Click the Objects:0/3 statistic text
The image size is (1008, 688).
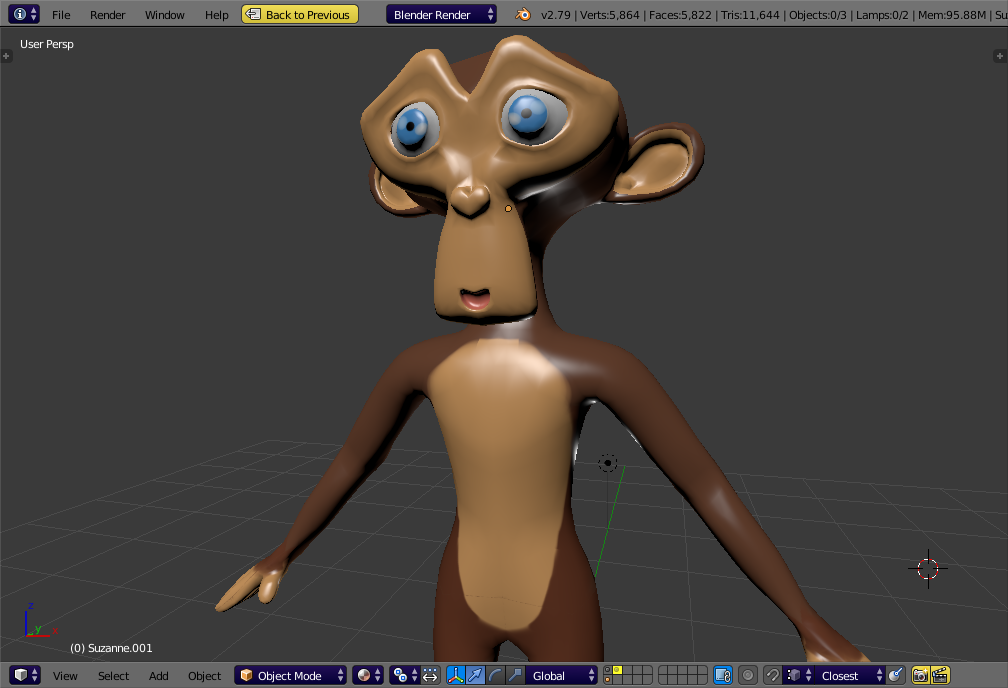point(818,15)
